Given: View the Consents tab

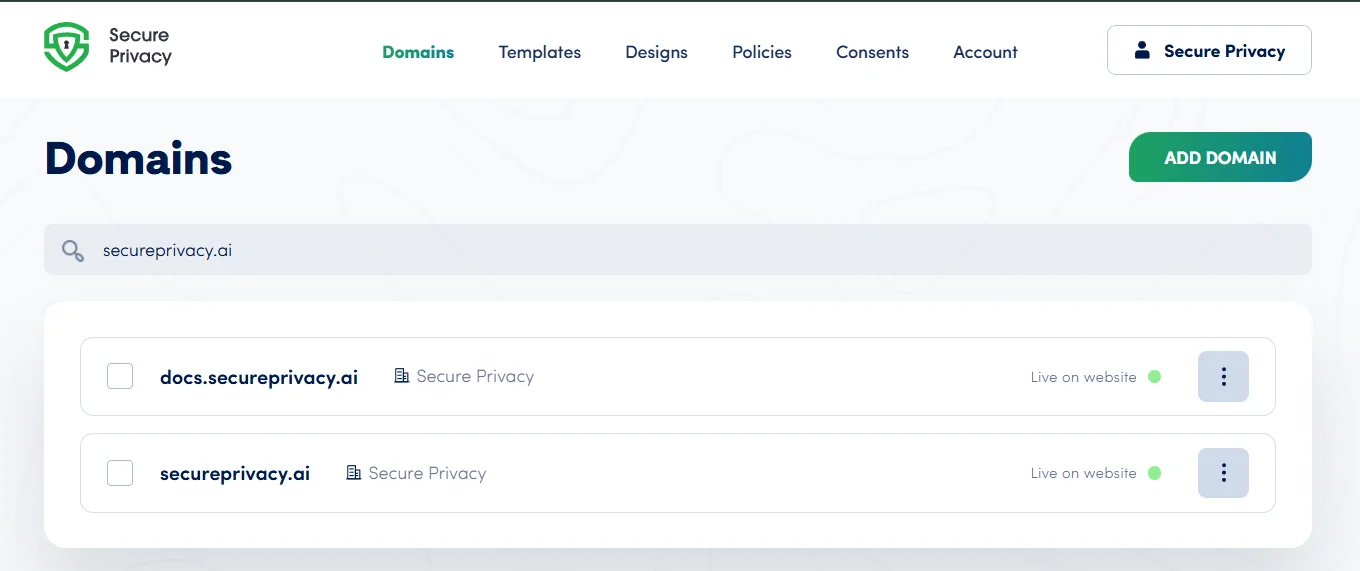Looking at the screenshot, I should tap(873, 52).
